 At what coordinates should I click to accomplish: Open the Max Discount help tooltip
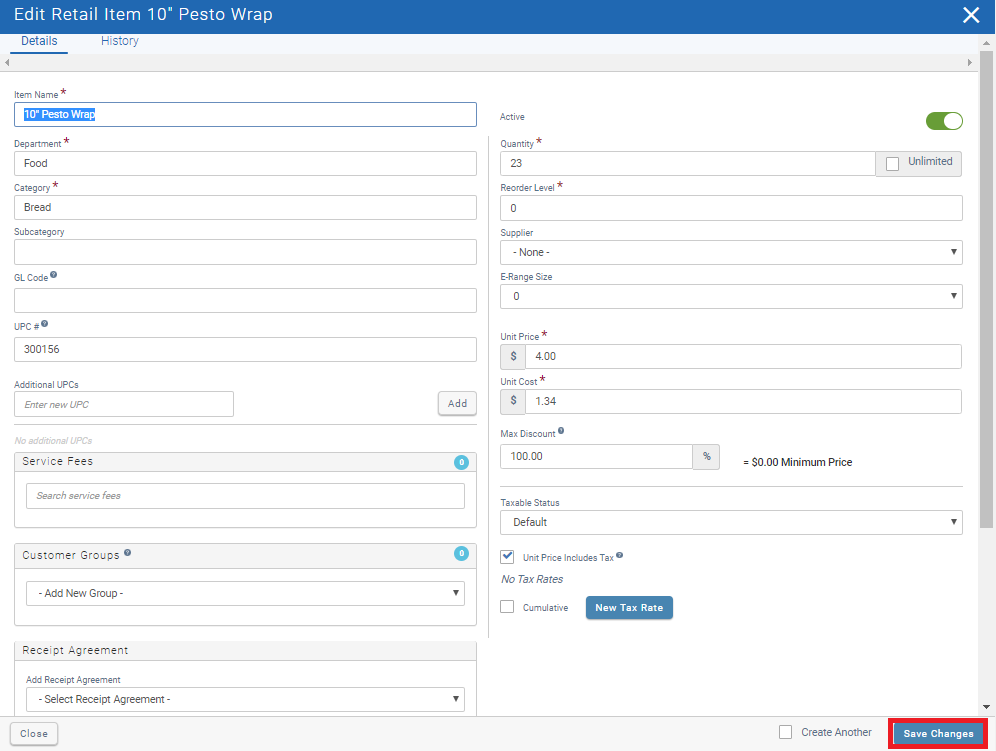[x=563, y=432]
